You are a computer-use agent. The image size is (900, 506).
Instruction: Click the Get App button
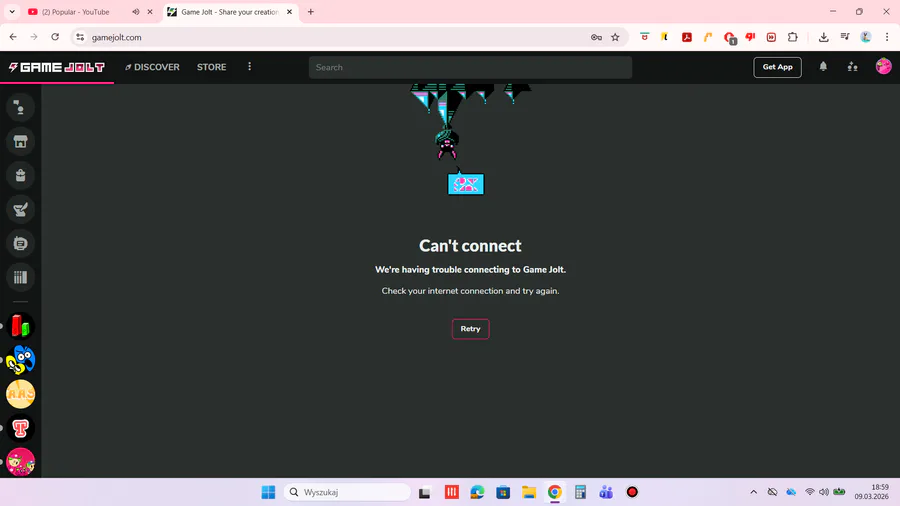coord(777,67)
